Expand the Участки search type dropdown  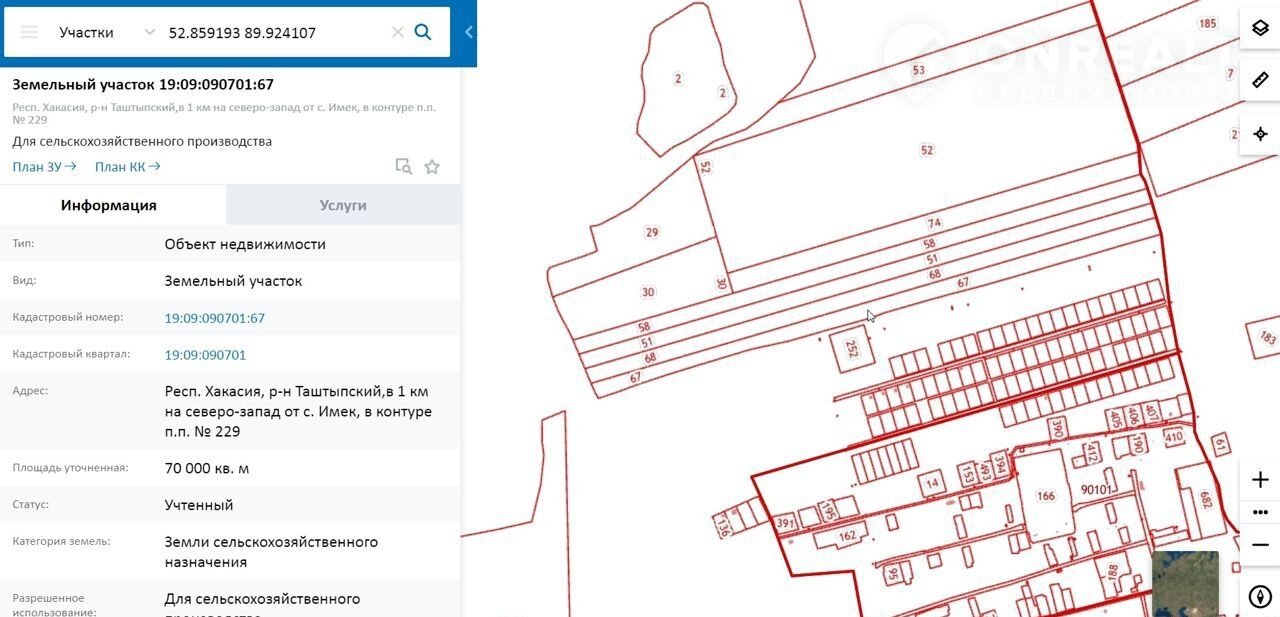click(150, 32)
